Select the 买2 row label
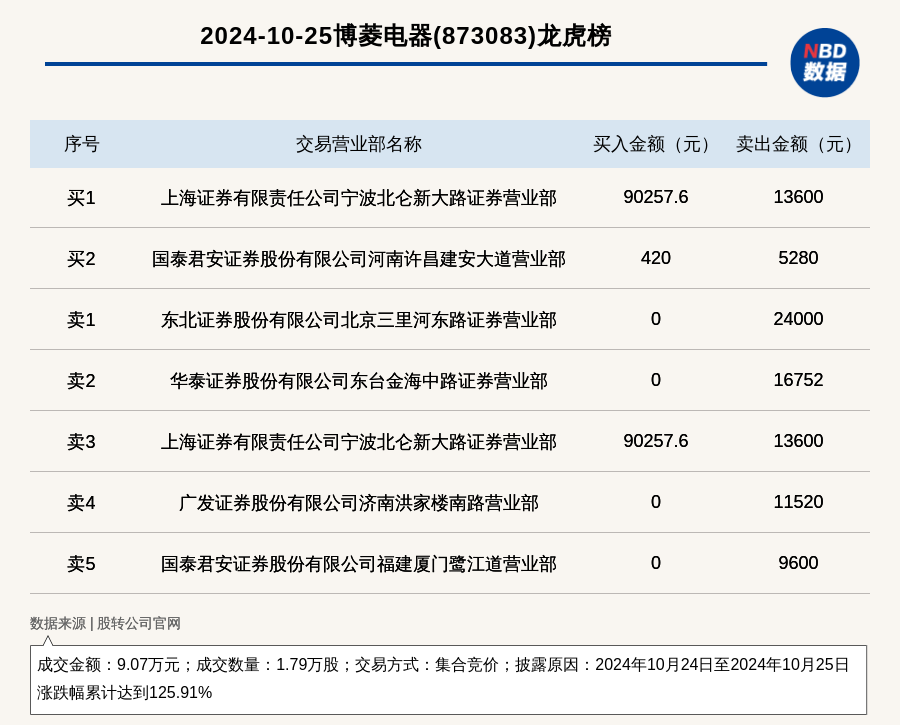Image resolution: width=900 pixels, height=725 pixels. click(82, 259)
